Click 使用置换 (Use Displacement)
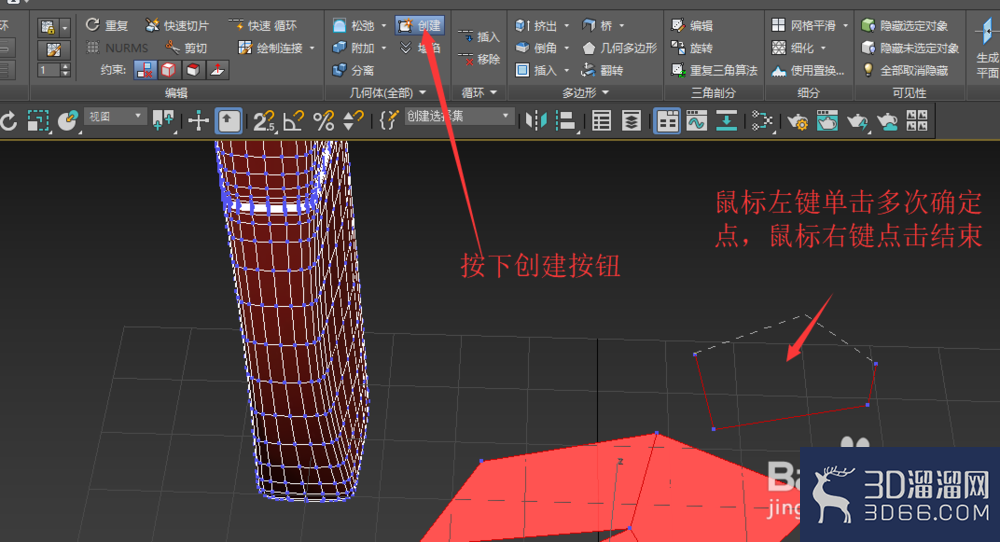The image size is (1000, 542). [x=808, y=70]
